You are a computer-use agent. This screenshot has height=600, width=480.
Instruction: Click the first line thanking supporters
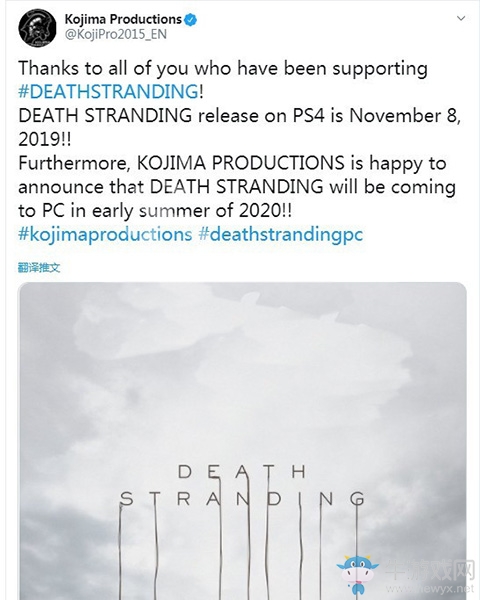click(223, 69)
